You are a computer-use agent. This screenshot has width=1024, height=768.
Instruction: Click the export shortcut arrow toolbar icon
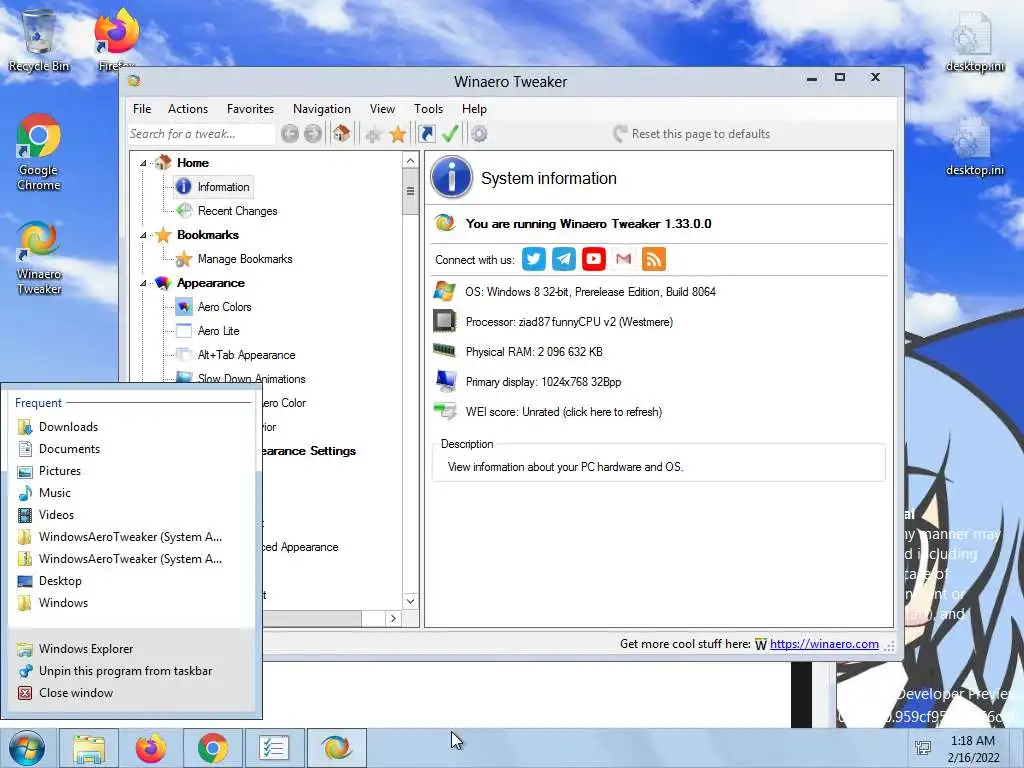click(426, 134)
